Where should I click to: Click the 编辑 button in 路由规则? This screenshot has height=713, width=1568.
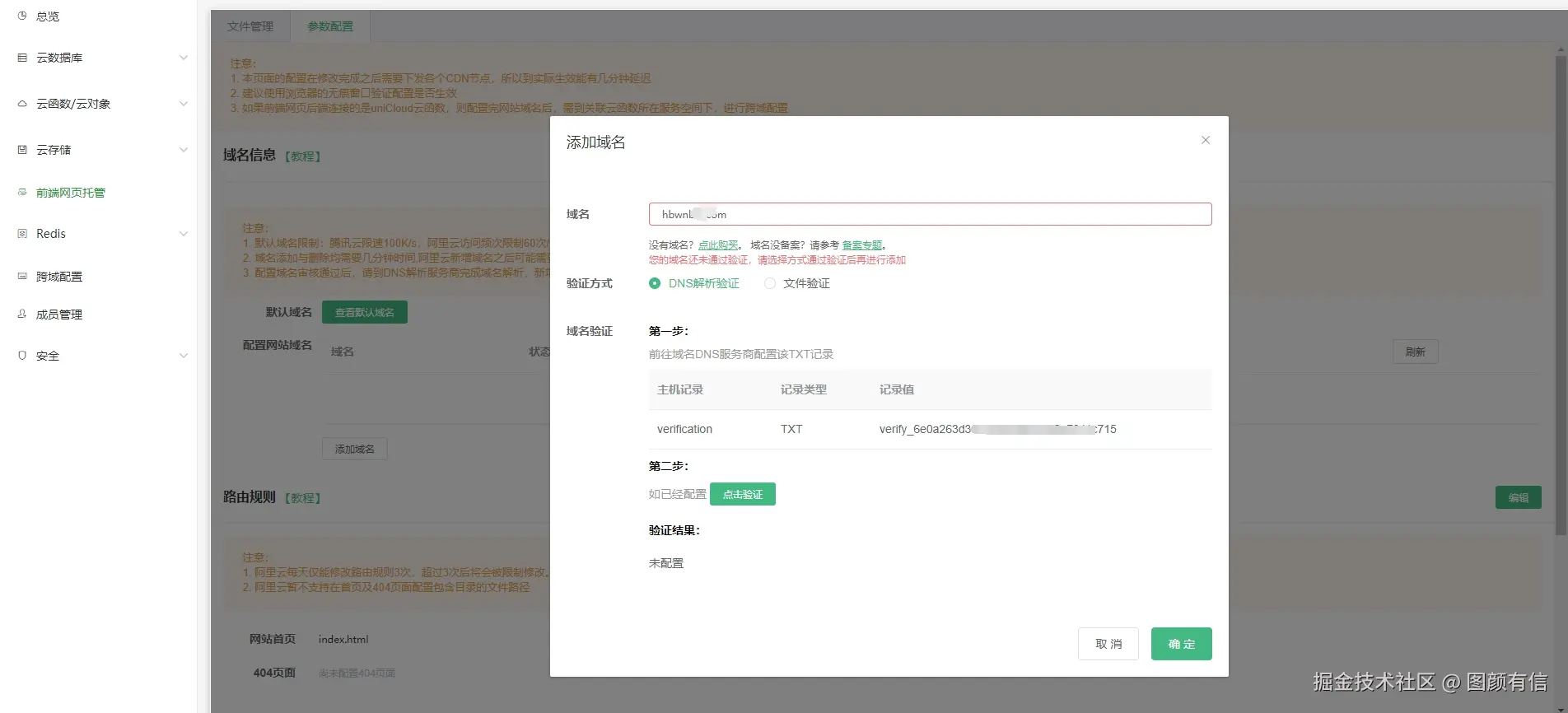click(1519, 497)
